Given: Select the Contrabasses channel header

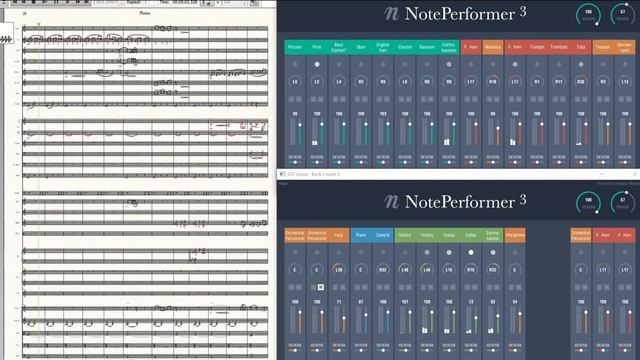Looking at the screenshot, I should (493, 235).
